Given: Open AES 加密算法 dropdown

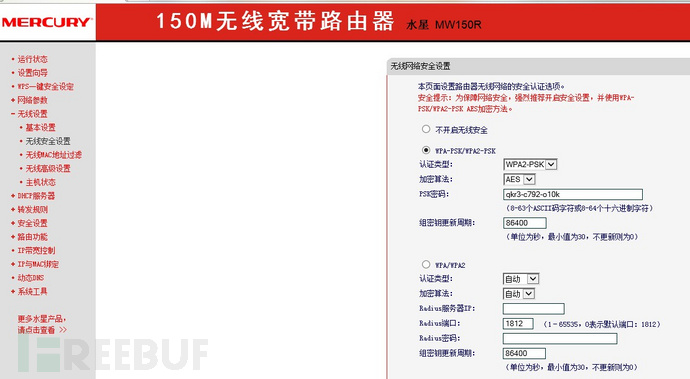Looking at the screenshot, I should [x=519, y=180].
